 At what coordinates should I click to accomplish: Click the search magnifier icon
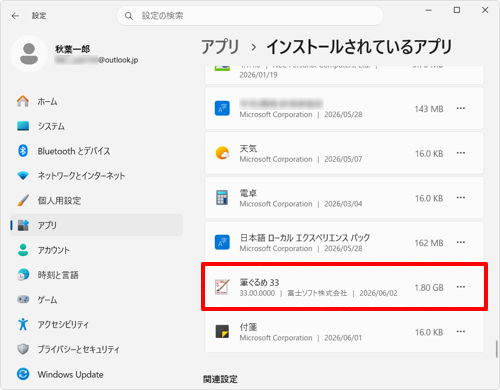point(129,16)
